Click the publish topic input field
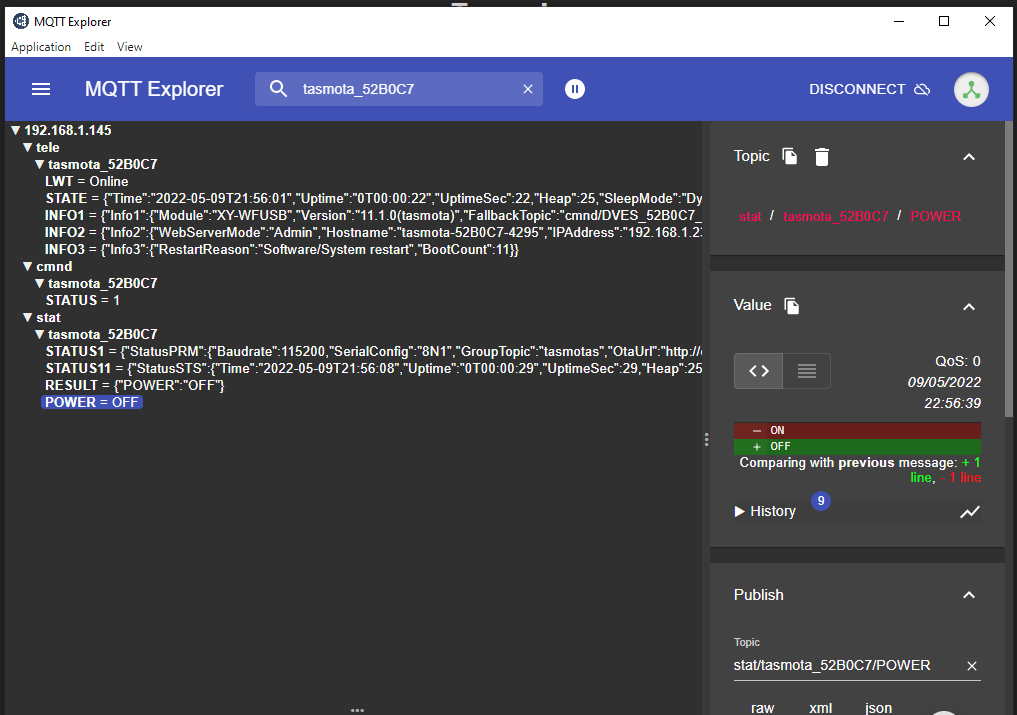This screenshot has height=715, width=1017. (846, 666)
